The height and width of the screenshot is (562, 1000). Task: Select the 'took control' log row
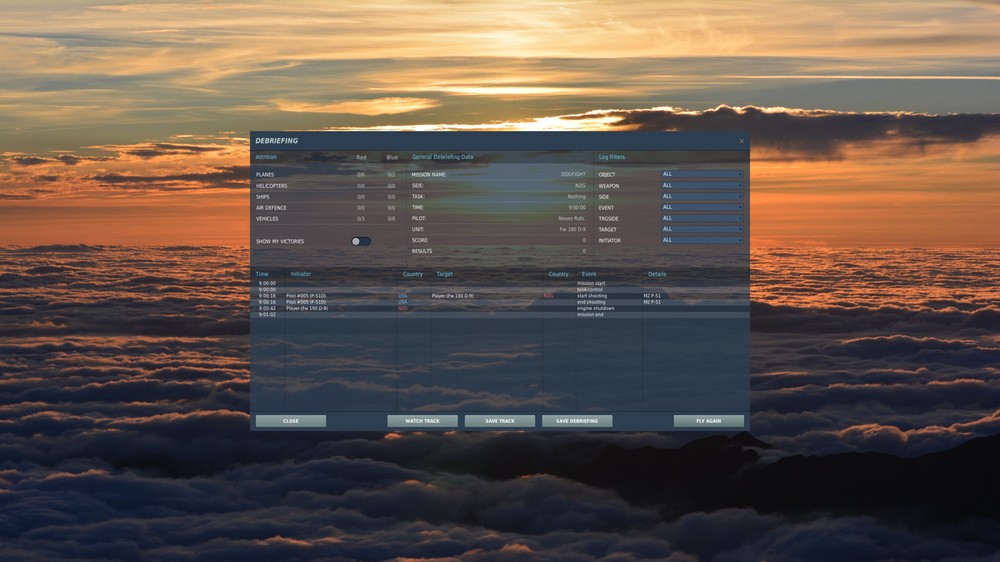(500, 290)
